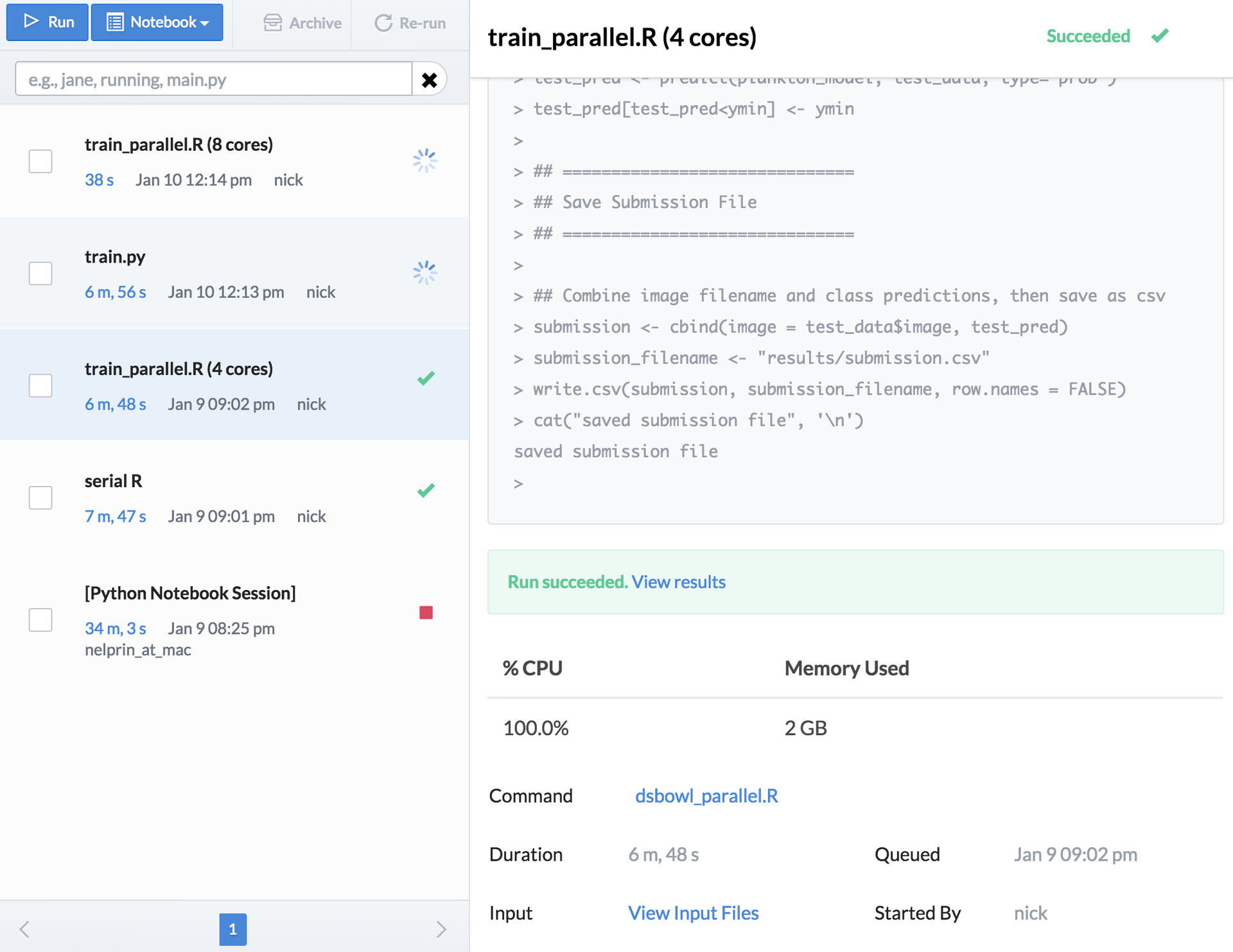Clear the search filter with X icon
This screenshot has height=952, width=1233.
[429, 80]
